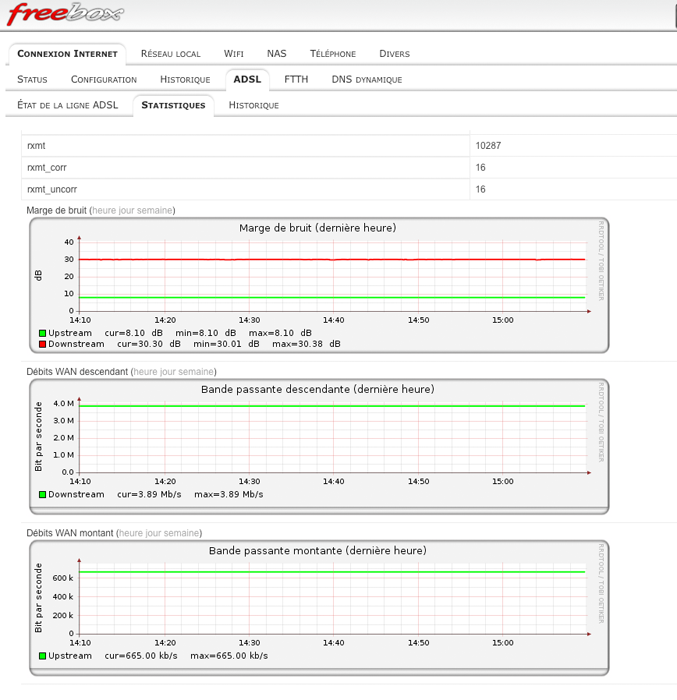Screen dimensions: 677x700
Task: Open the Wifi tab
Action: coord(234,54)
